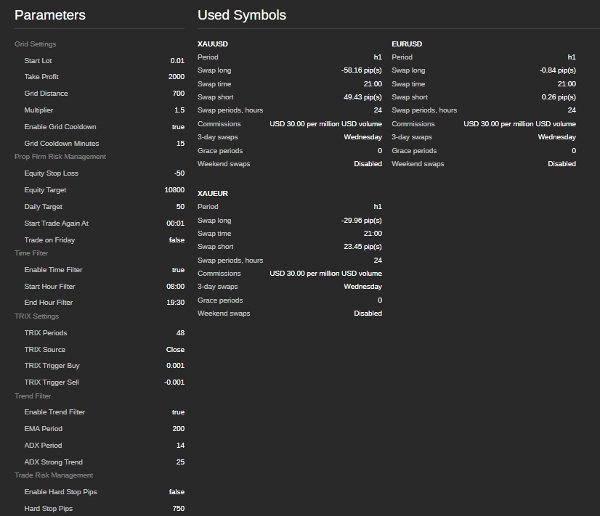Click the XAUEUR symbol title

click(x=212, y=194)
